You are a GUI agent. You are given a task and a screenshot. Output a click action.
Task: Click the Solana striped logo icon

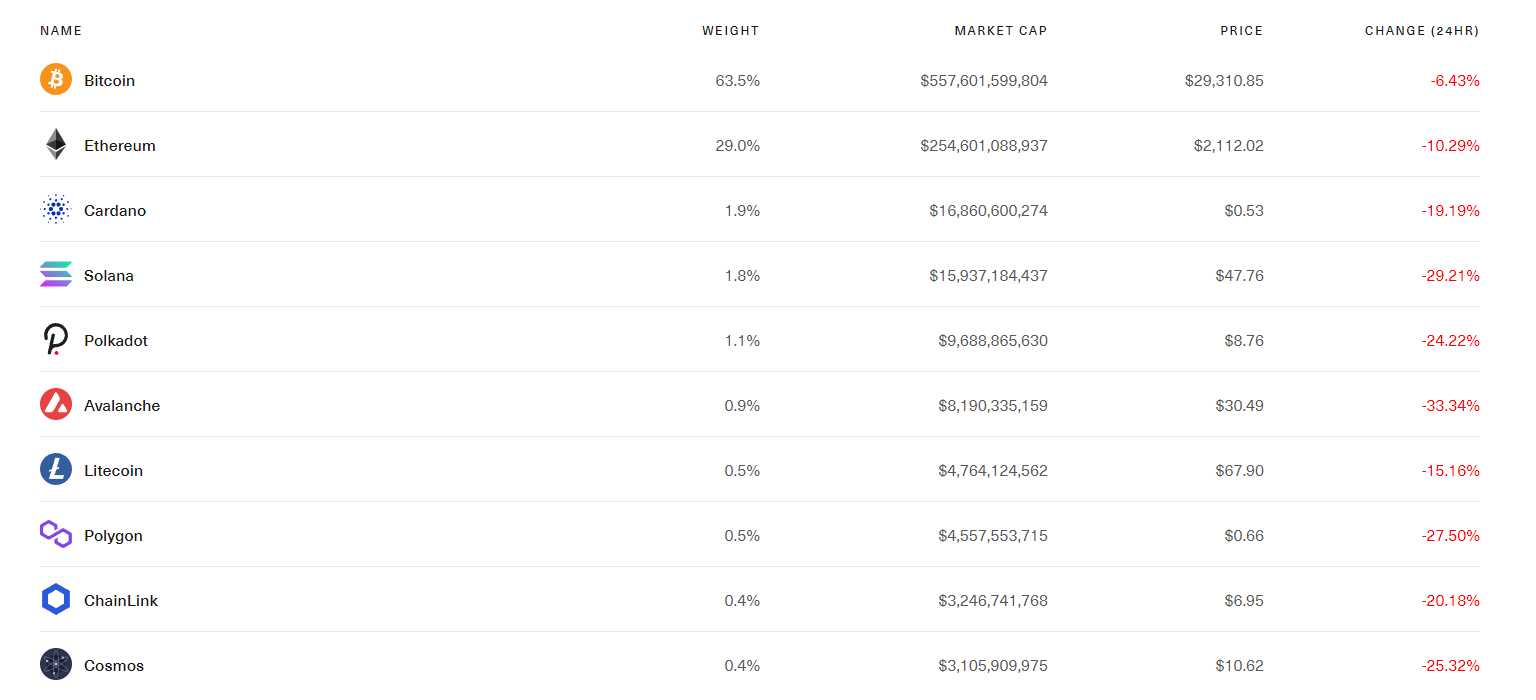pos(56,275)
